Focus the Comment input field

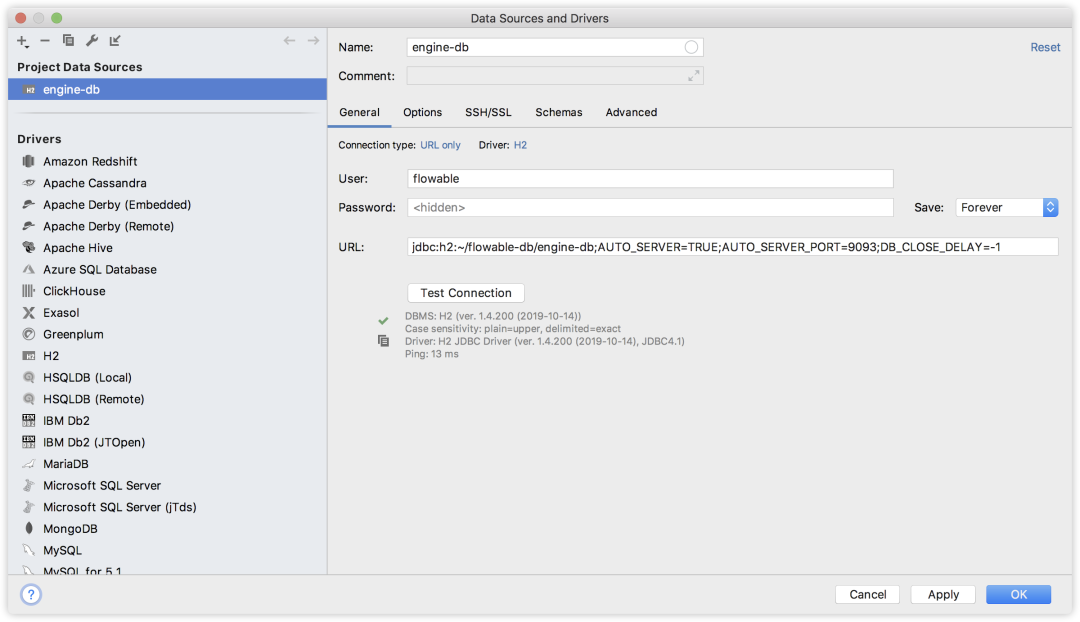pos(554,76)
